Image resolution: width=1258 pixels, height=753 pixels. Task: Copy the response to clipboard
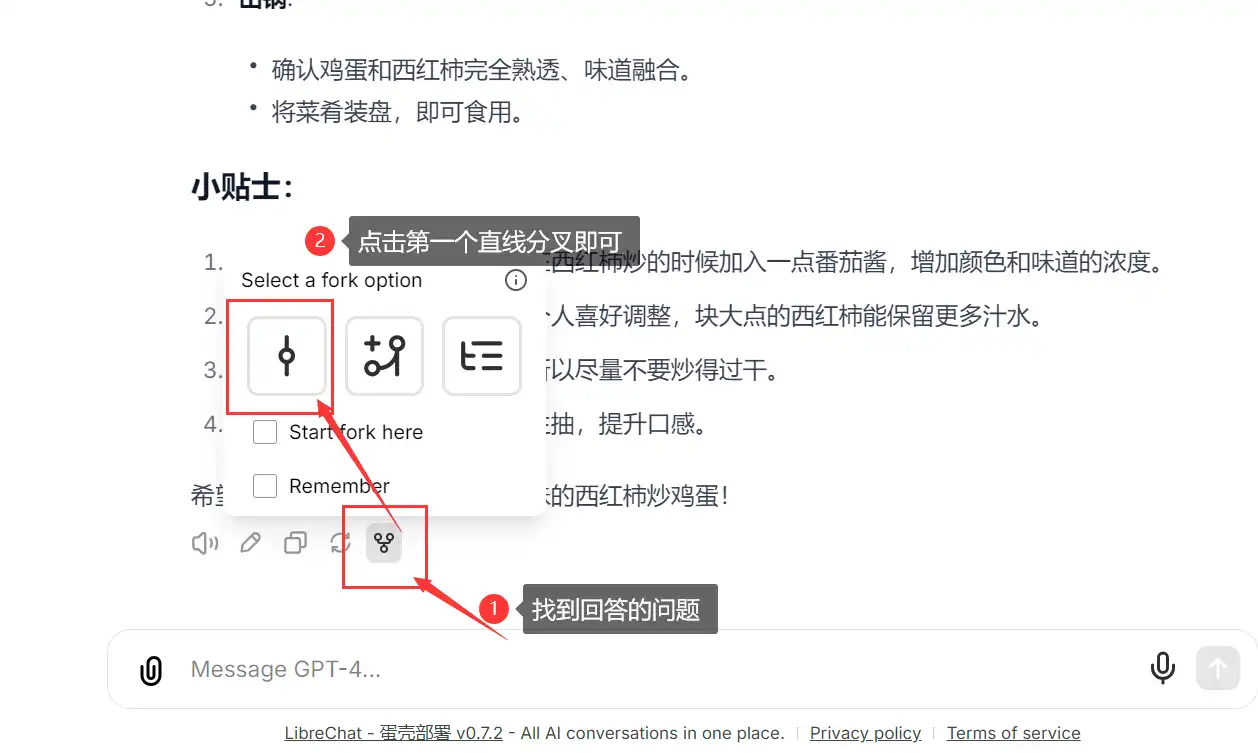pyautogui.click(x=295, y=543)
